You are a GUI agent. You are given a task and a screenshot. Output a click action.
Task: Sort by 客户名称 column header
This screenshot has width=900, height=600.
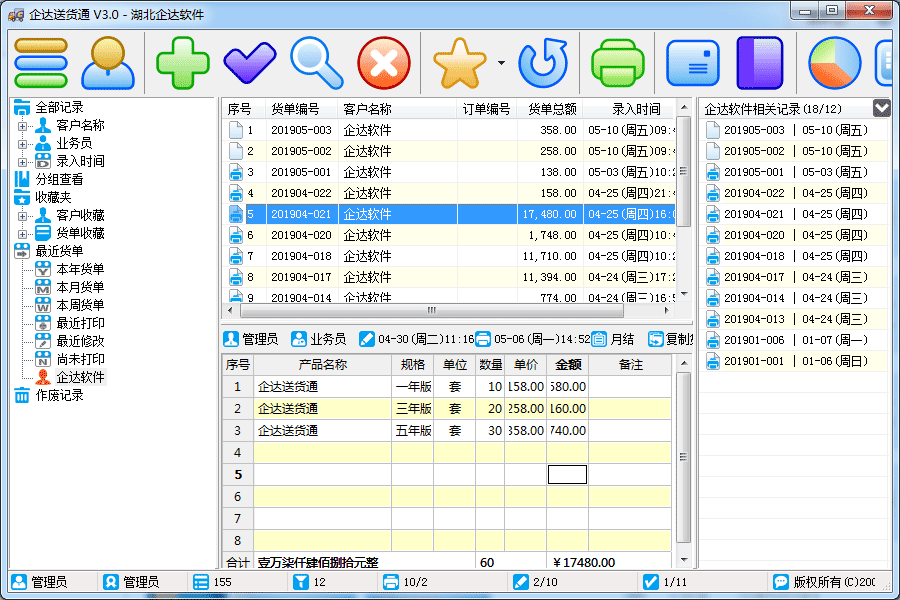[397, 109]
